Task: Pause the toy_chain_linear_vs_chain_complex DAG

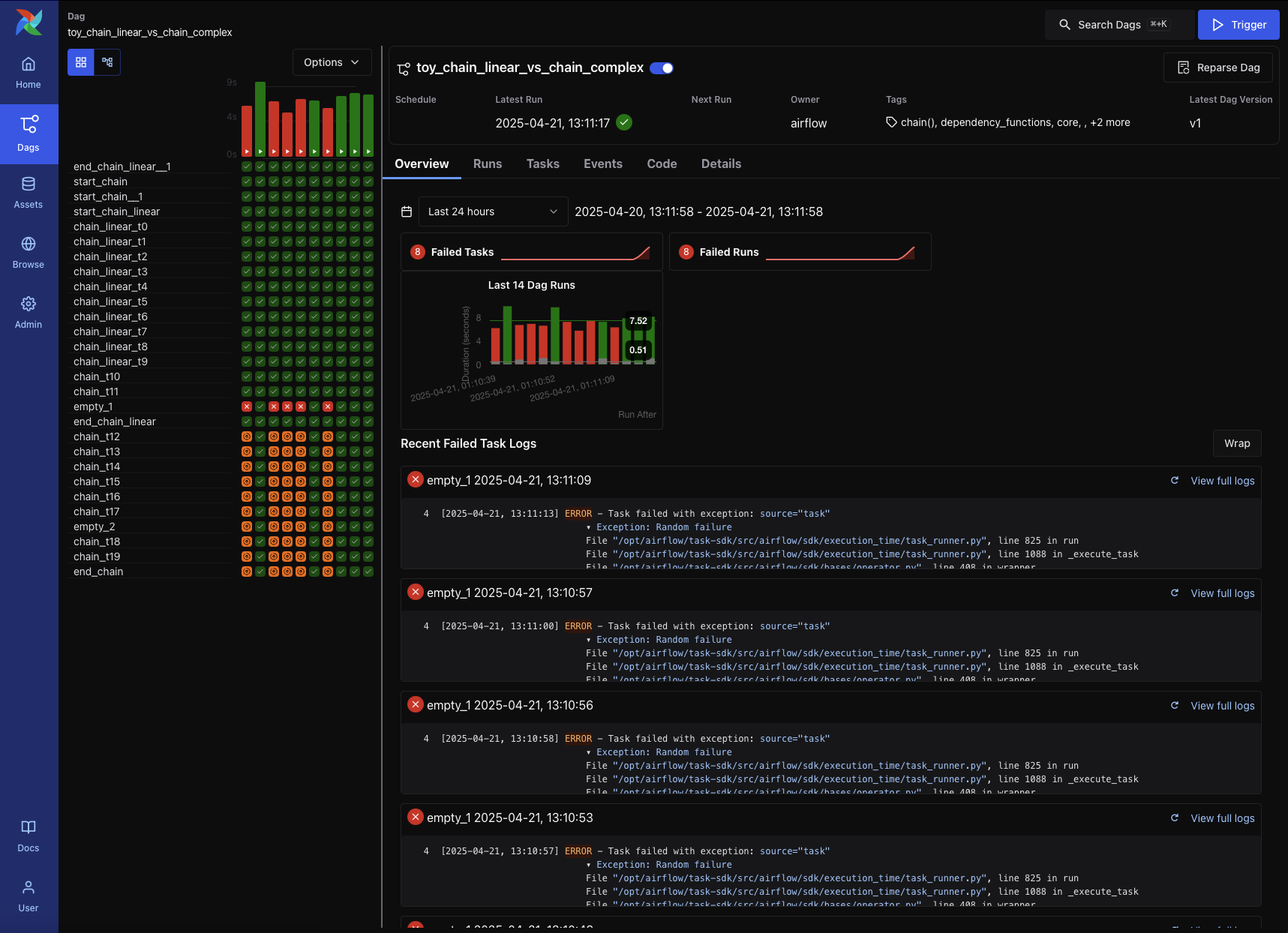Action: click(x=661, y=67)
